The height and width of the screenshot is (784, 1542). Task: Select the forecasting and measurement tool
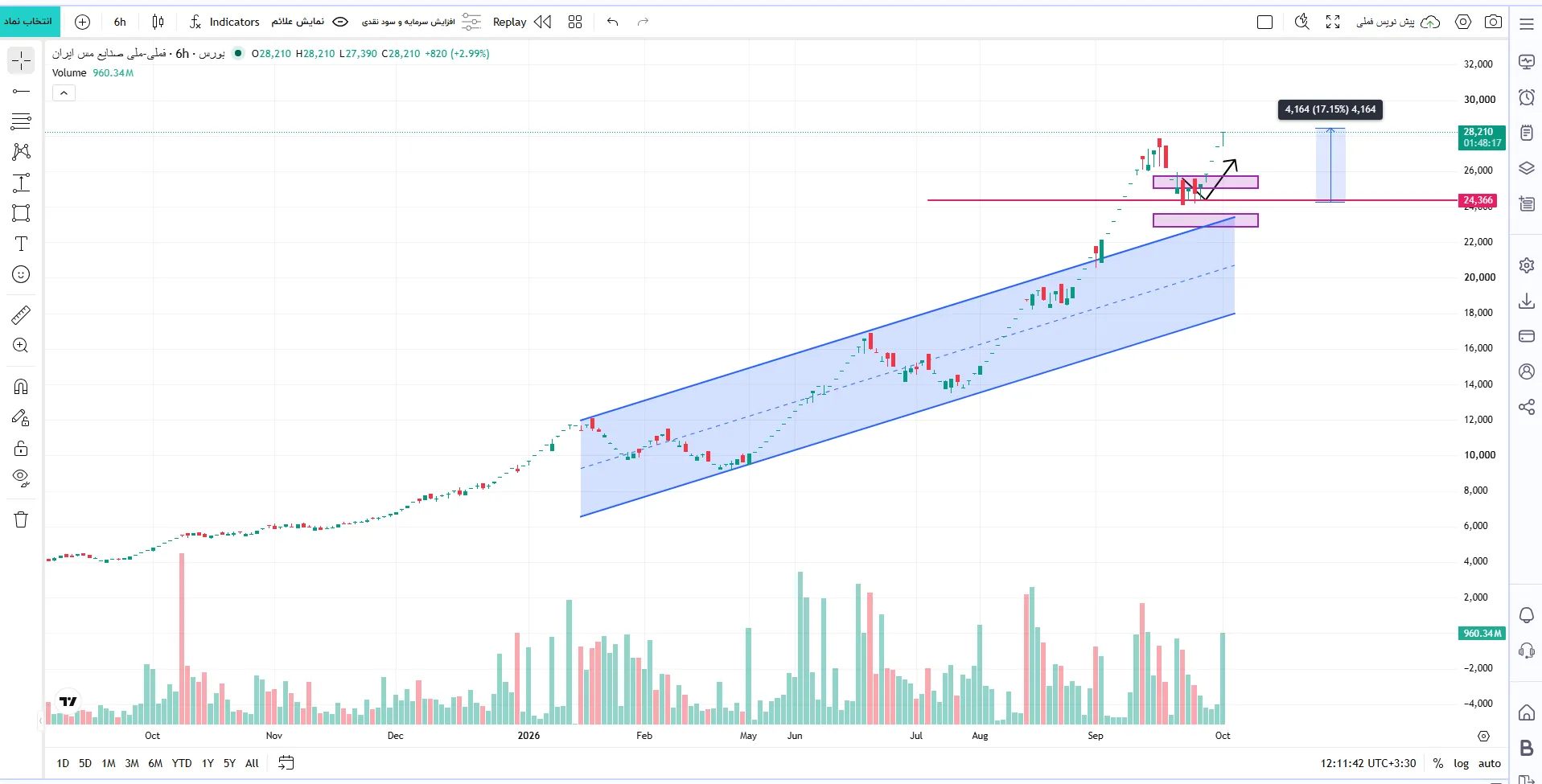coord(21,183)
